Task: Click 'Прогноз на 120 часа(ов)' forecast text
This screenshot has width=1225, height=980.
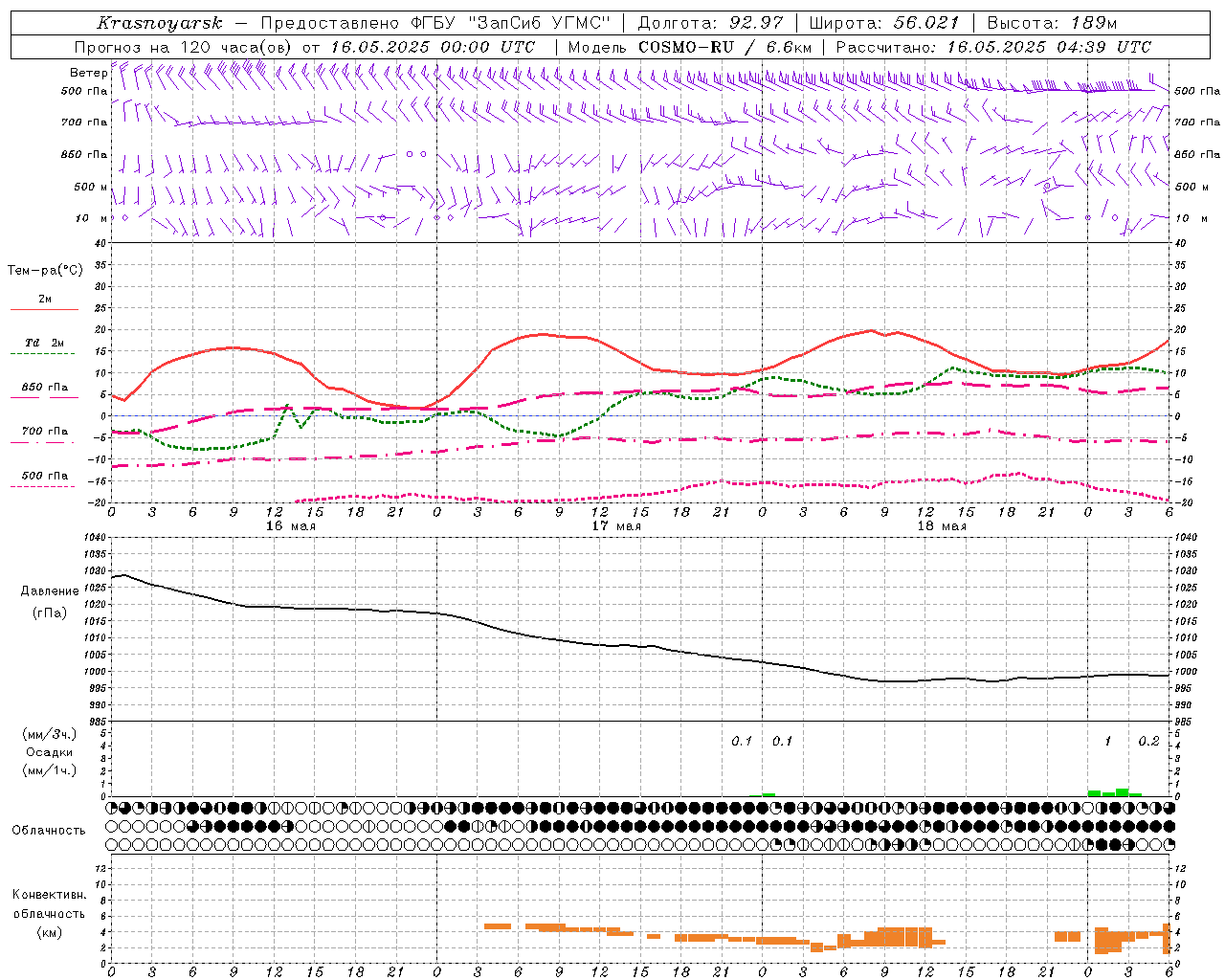Action: (184, 47)
